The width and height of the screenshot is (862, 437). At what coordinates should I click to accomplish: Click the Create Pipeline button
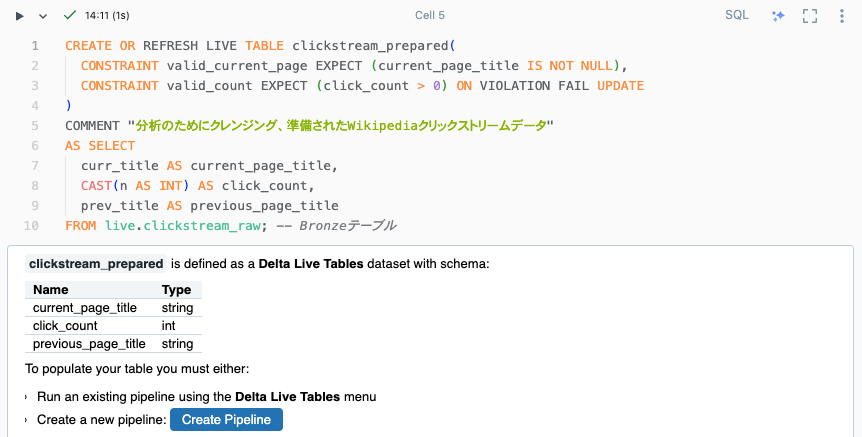click(226, 419)
